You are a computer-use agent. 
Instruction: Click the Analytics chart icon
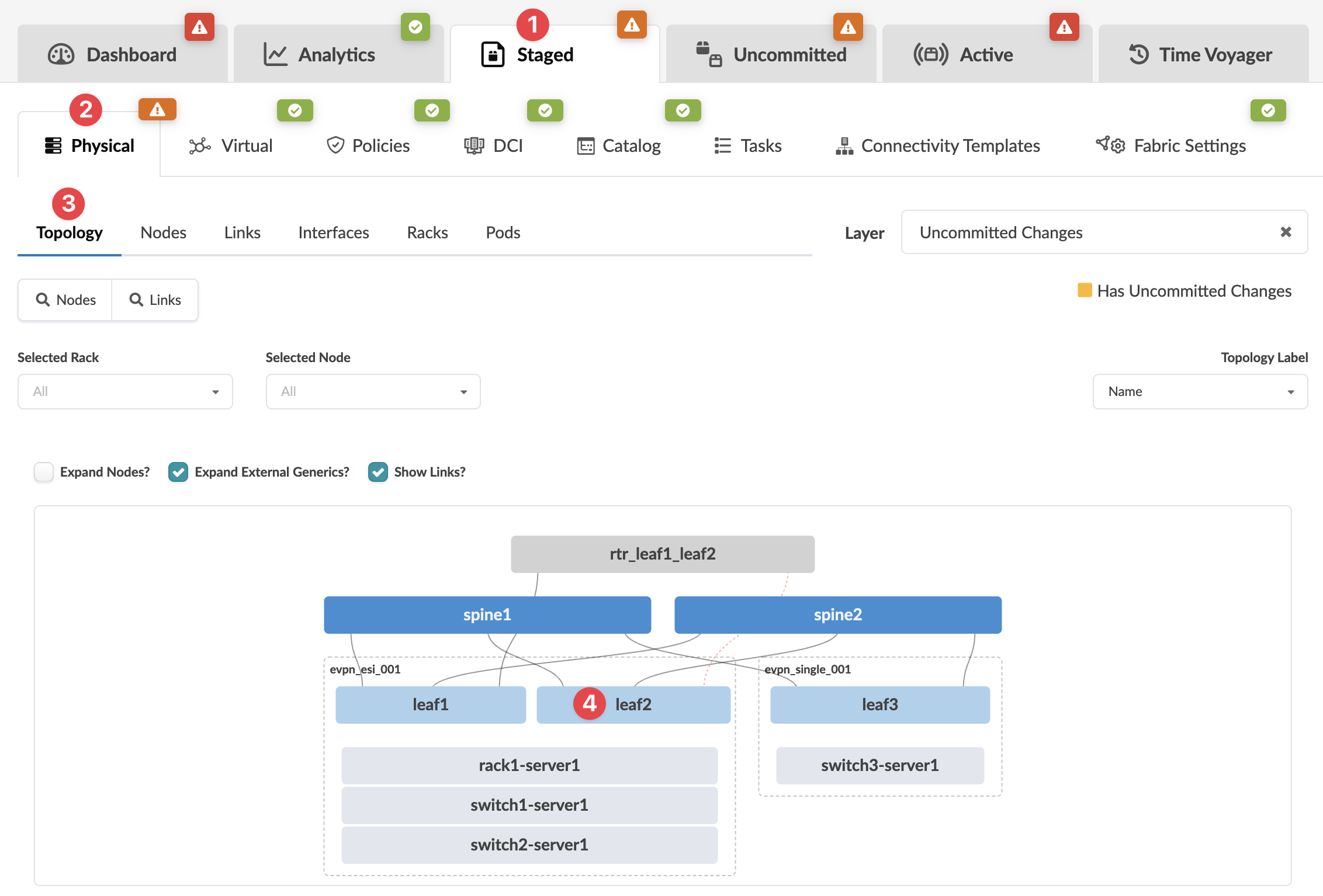click(275, 55)
